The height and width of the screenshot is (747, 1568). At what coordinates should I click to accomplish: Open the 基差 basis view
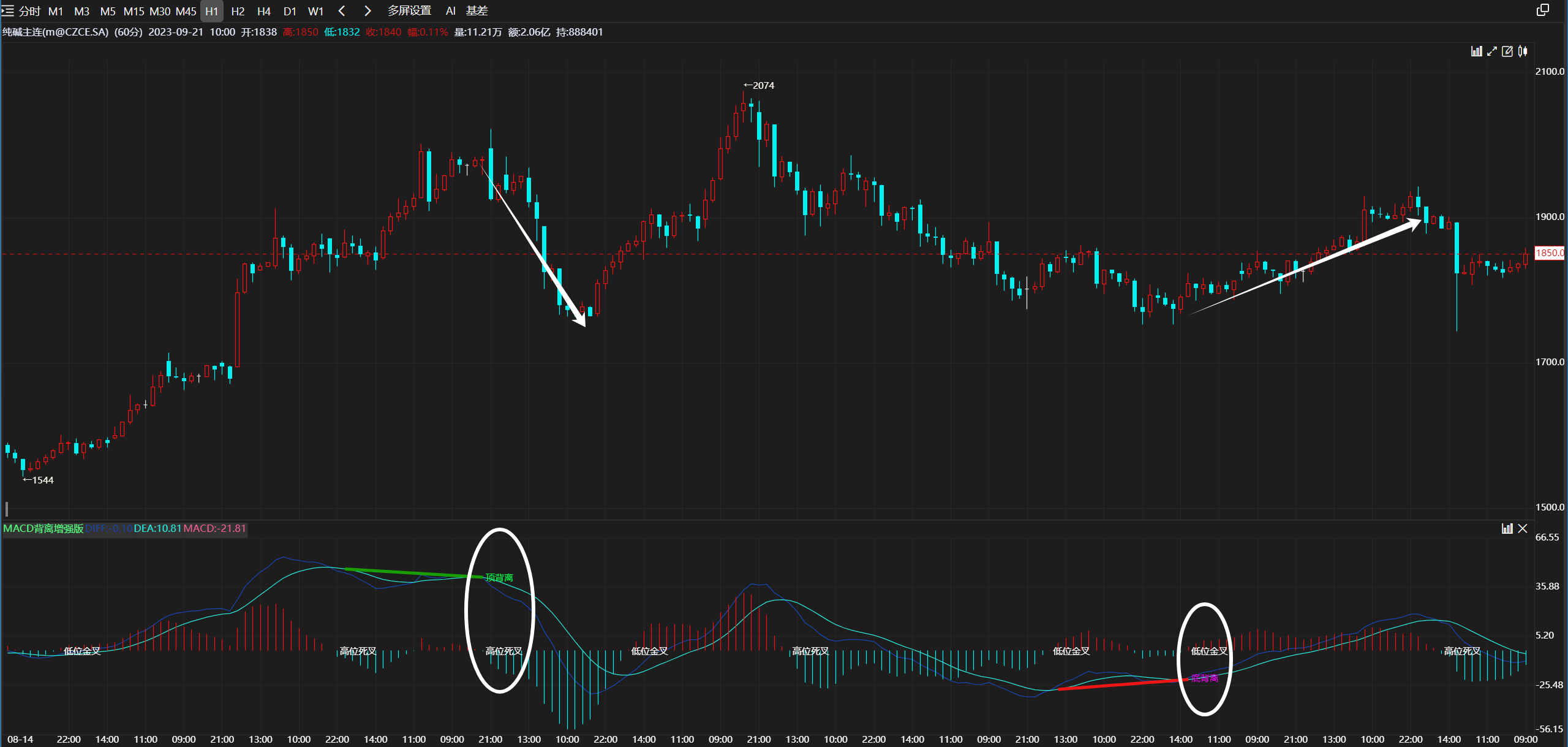pos(477,11)
